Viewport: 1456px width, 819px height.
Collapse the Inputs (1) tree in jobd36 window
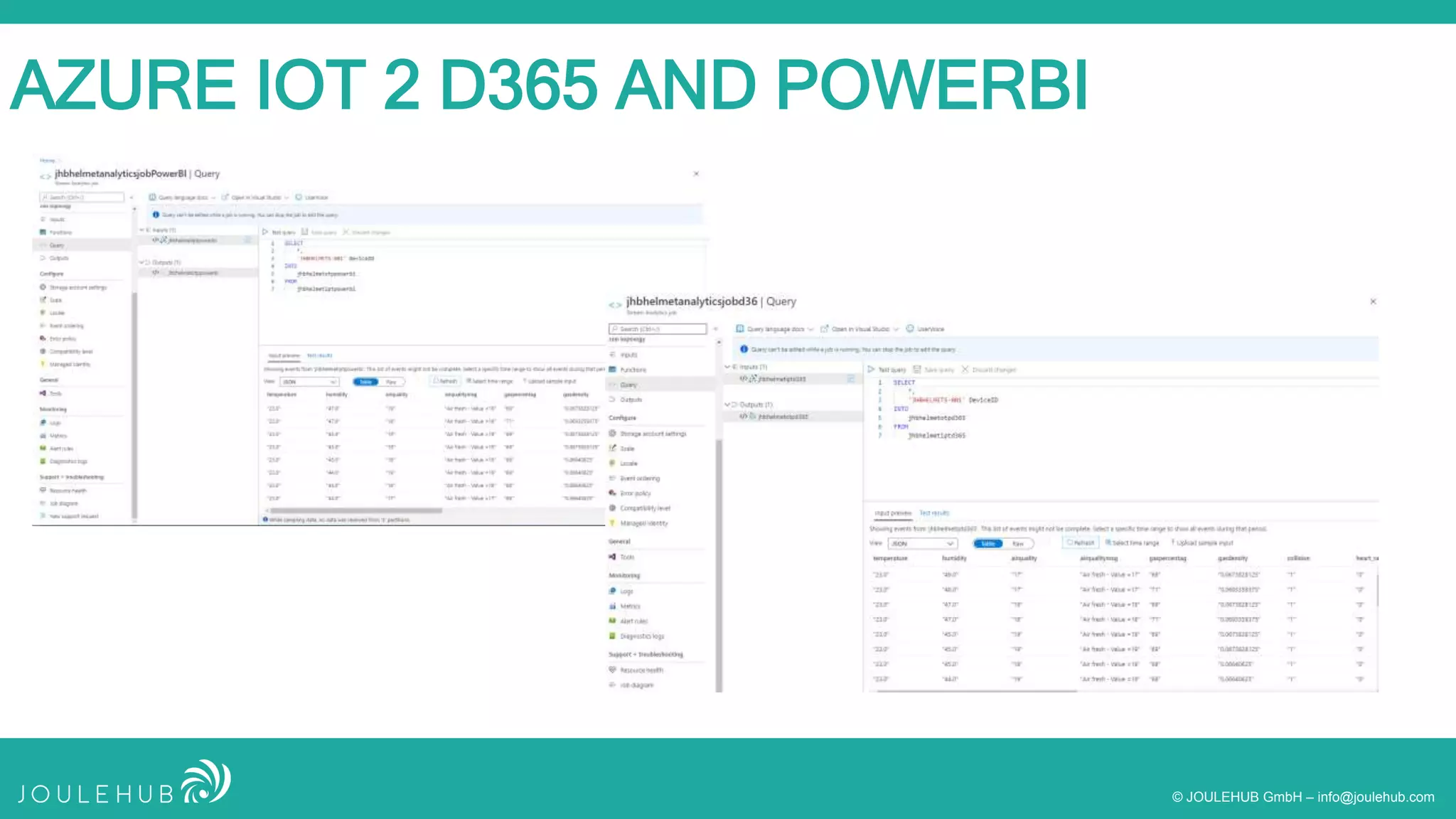727,368
